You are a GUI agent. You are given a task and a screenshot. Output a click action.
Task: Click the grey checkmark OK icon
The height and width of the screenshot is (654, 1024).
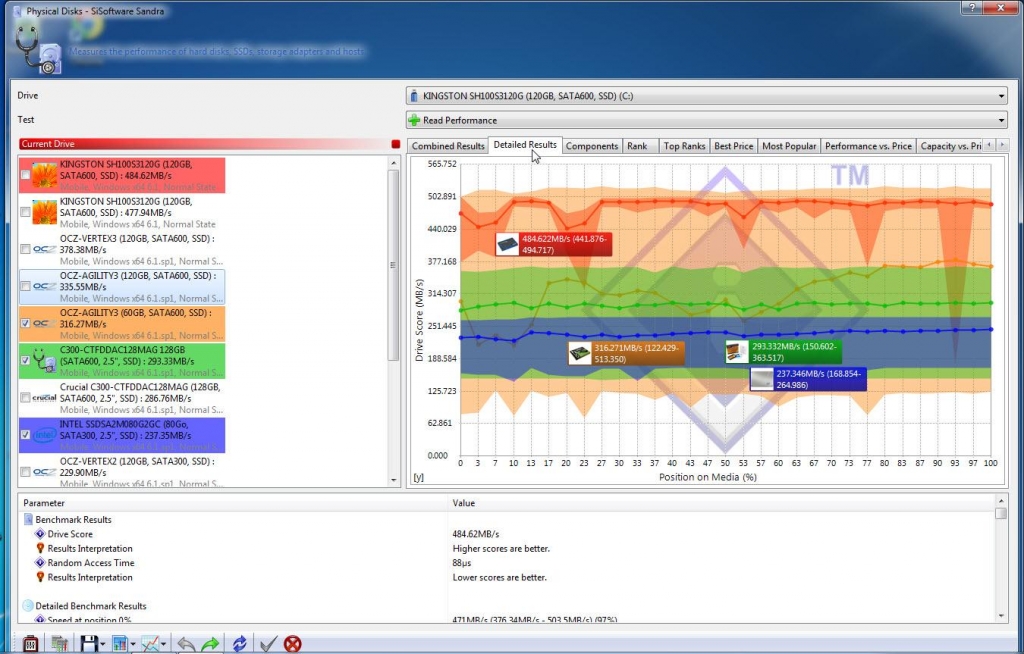[x=267, y=644]
